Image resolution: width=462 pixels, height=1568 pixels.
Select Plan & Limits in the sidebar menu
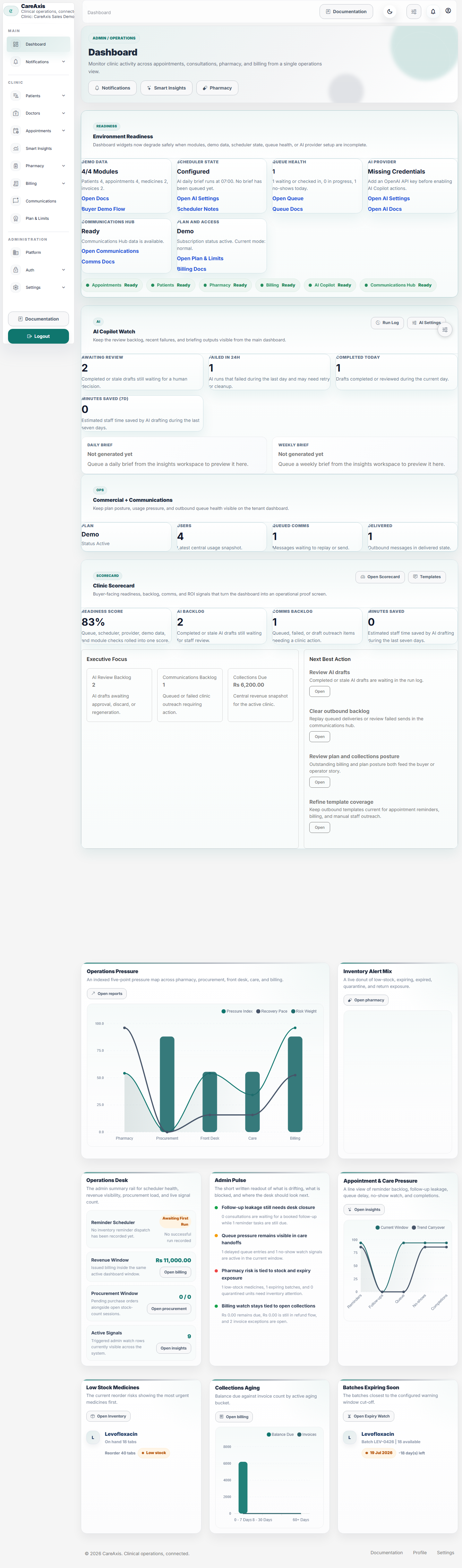pos(38,218)
